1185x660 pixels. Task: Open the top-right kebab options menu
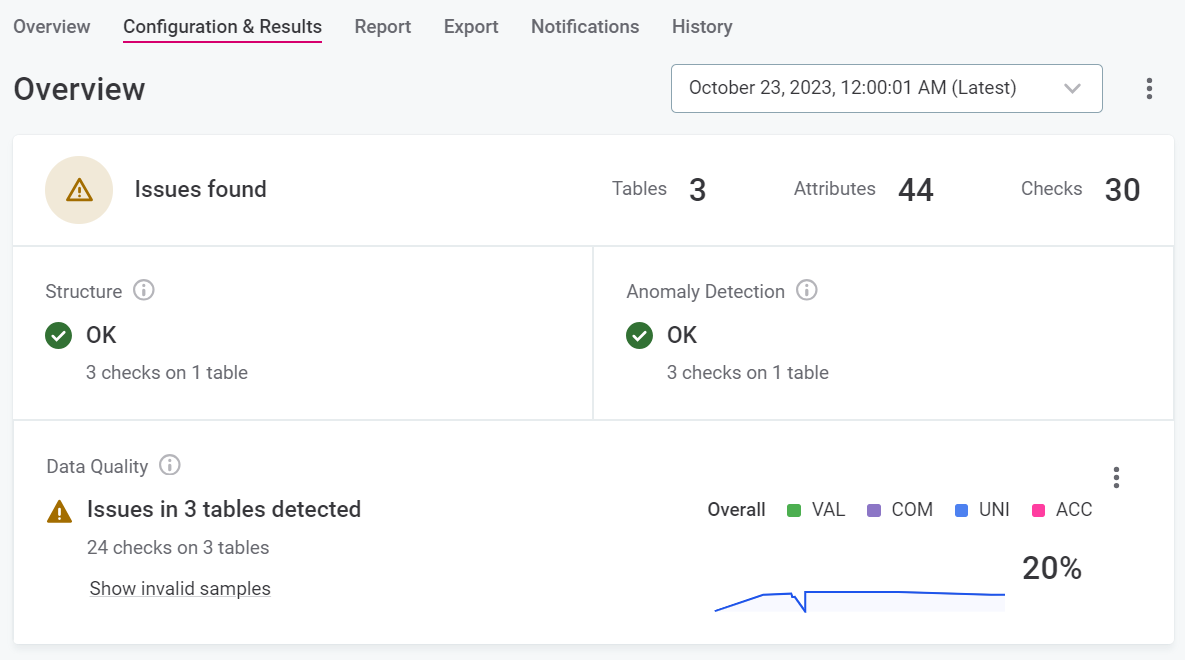click(1148, 88)
